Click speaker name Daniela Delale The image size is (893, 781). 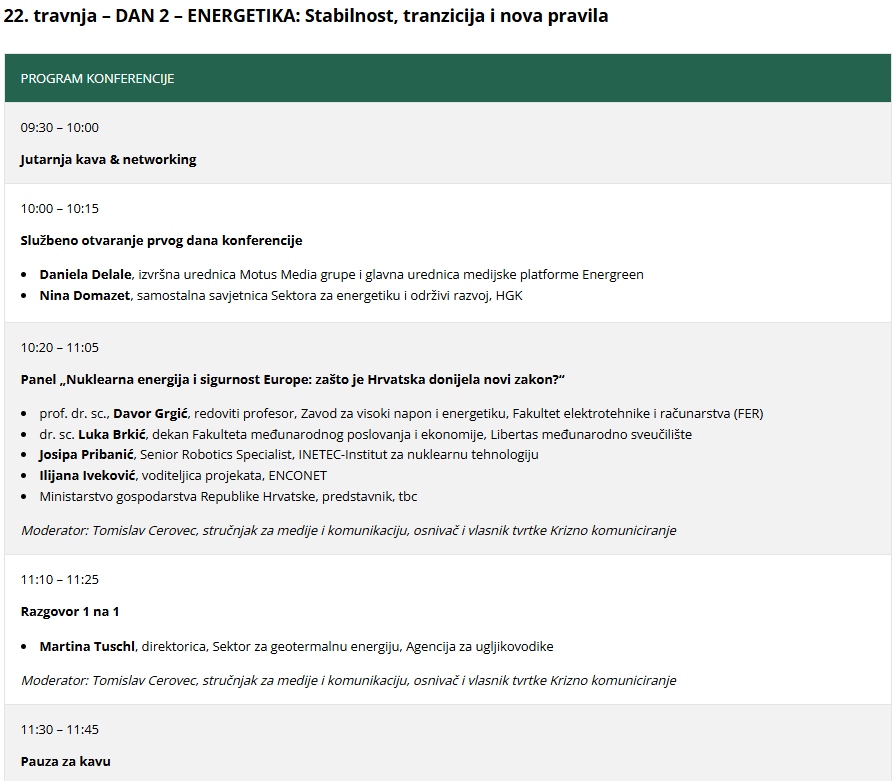(85, 274)
